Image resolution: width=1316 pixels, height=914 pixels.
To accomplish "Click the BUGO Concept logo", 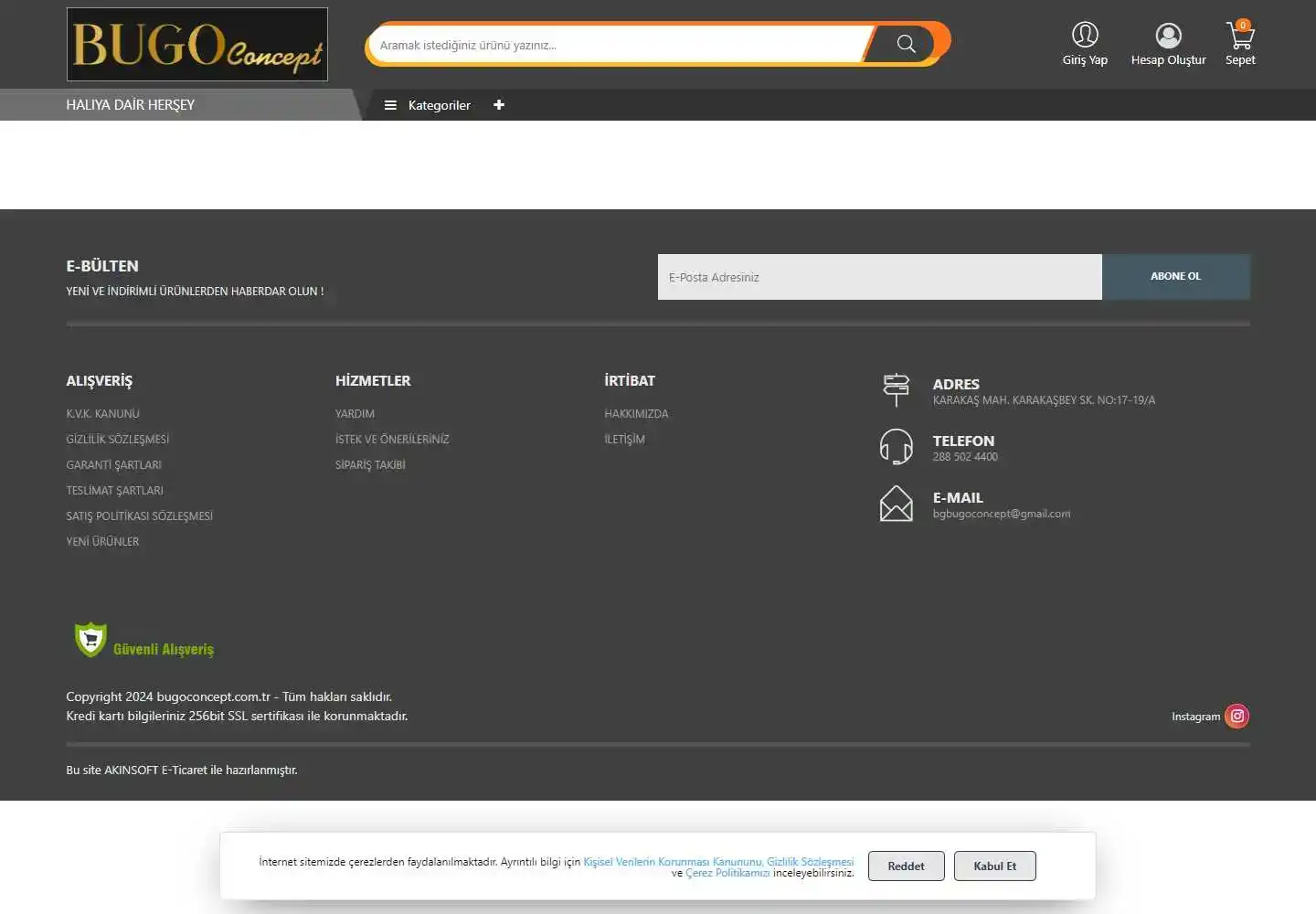I will click(197, 44).
